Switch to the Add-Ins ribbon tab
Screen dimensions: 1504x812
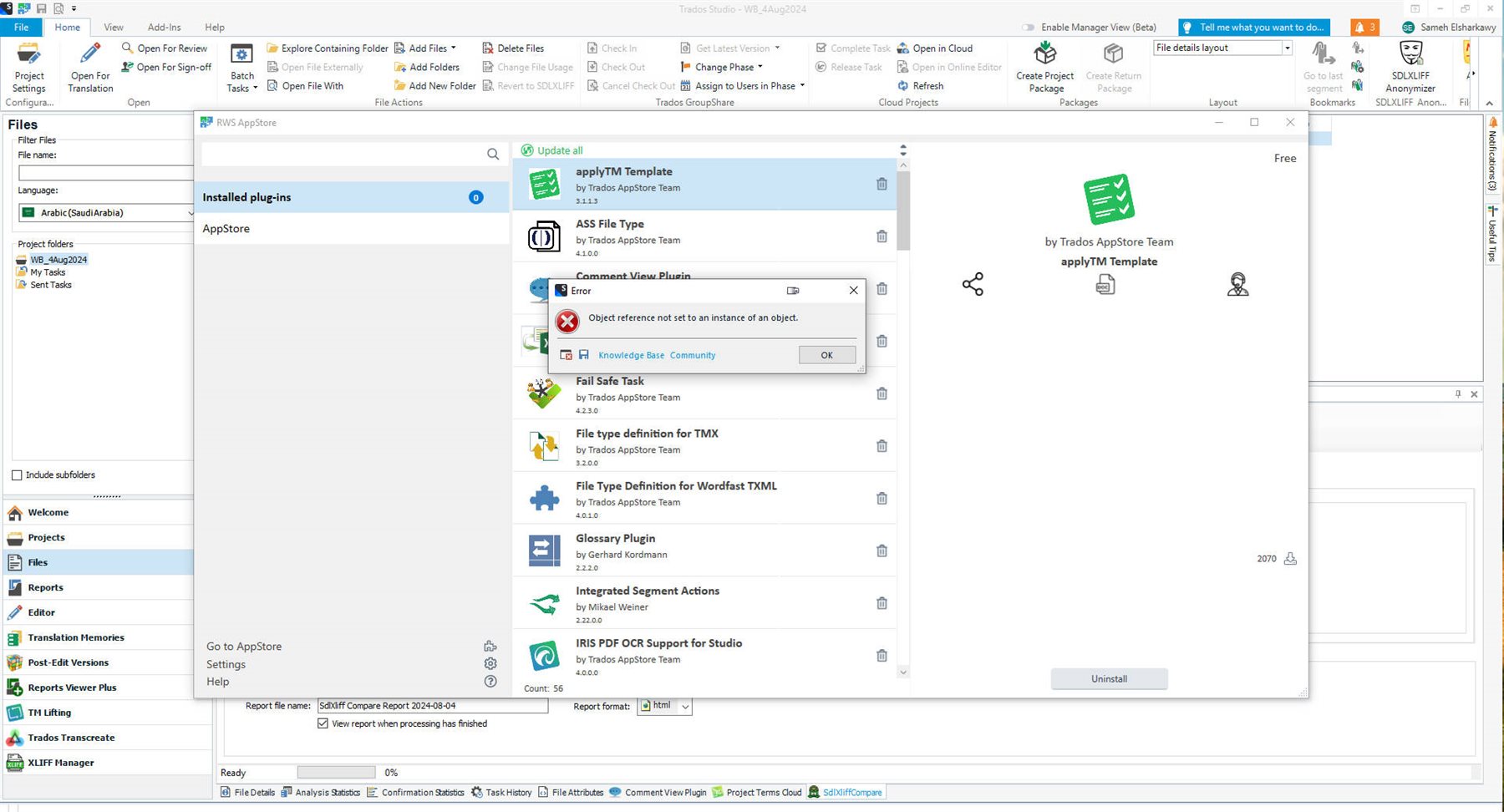164,28
